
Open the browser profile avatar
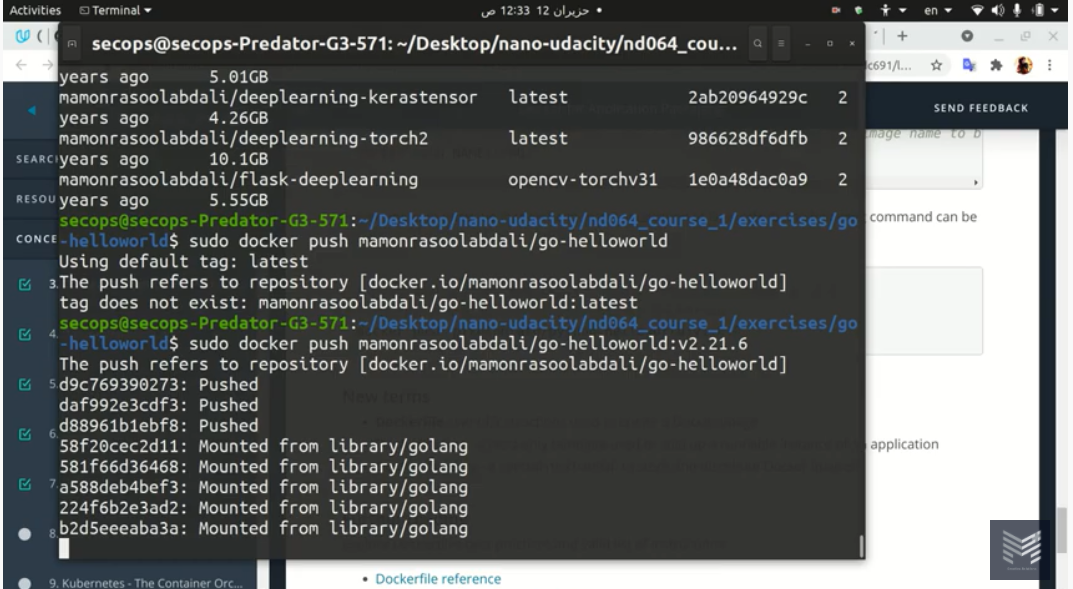(1024, 65)
